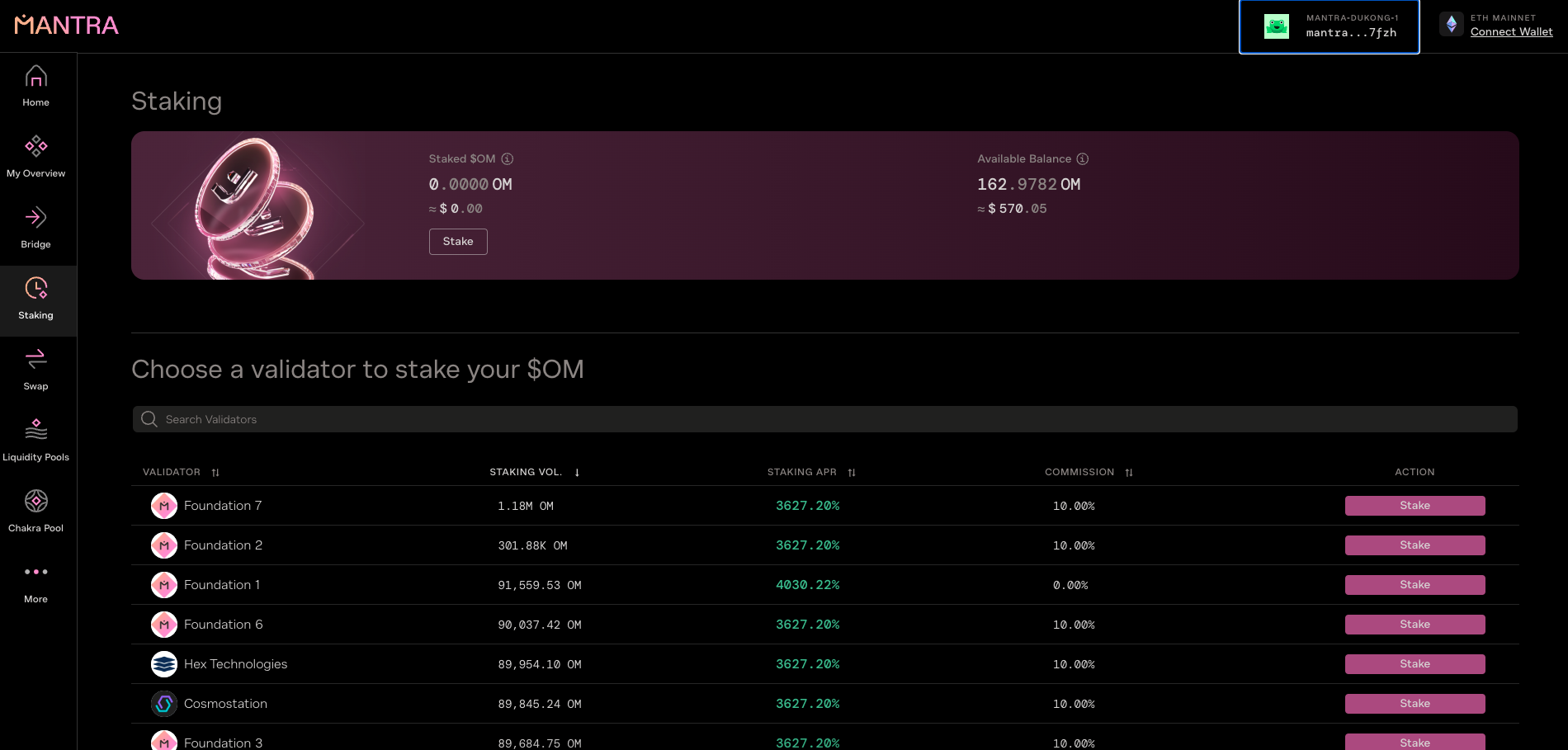The height and width of the screenshot is (750, 1568).
Task: Sort validators by name column
Action: pyautogui.click(x=215, y=473)
